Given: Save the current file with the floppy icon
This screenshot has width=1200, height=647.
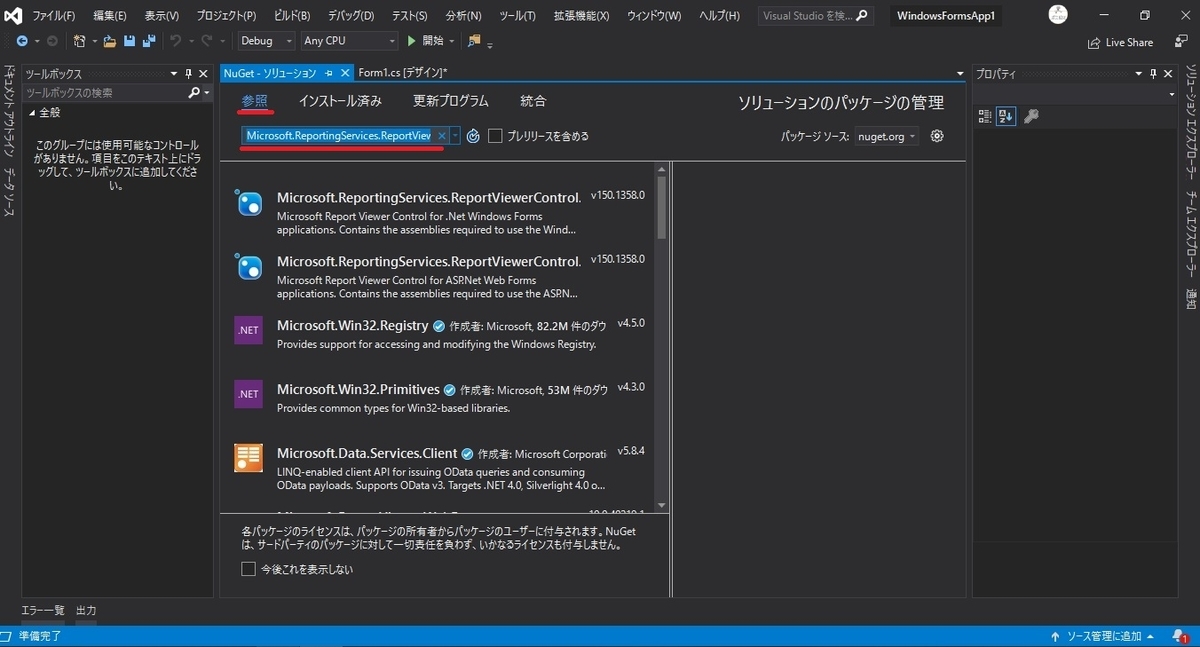Looking at the screenshot, I should click(130, 41).
